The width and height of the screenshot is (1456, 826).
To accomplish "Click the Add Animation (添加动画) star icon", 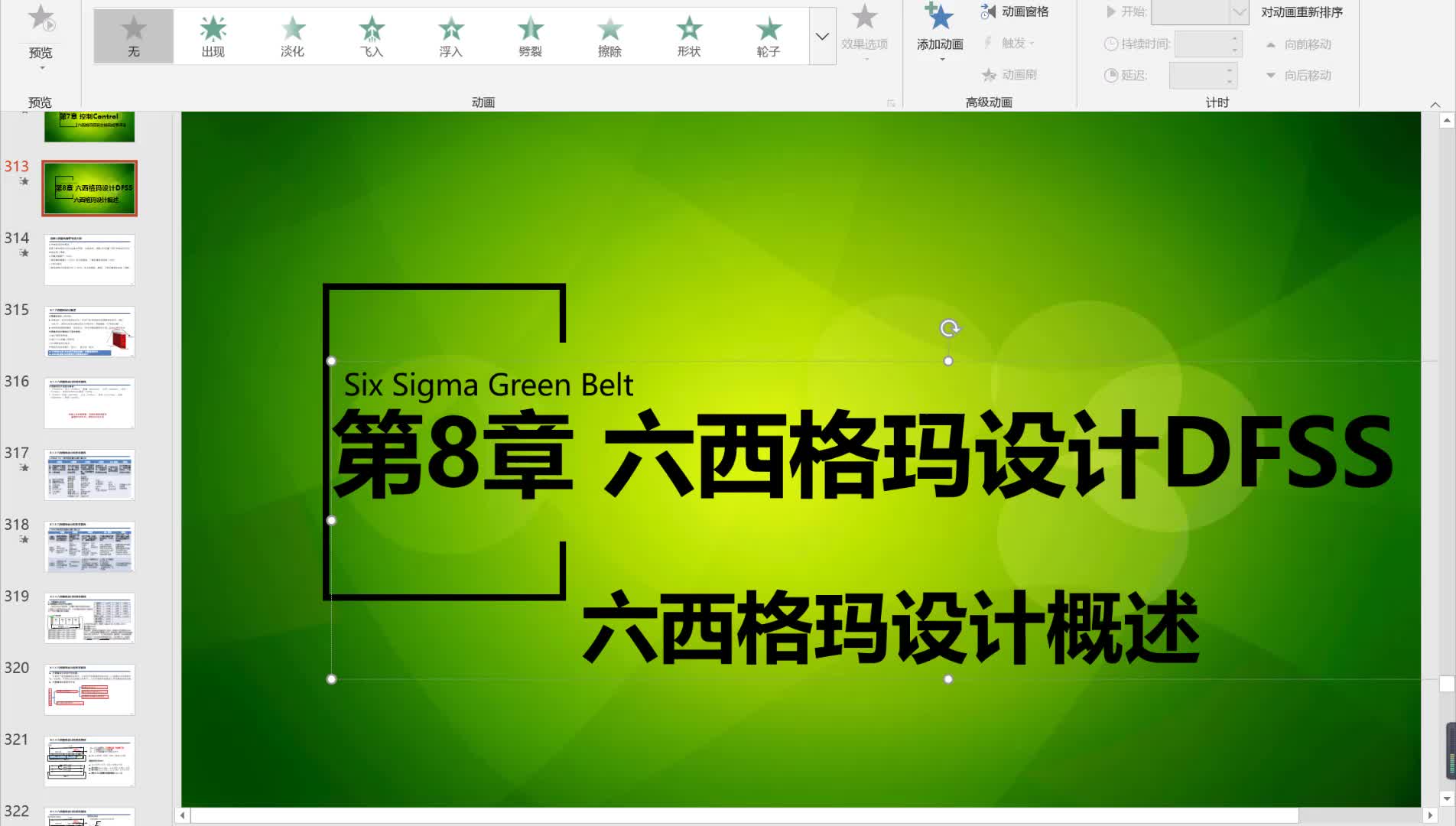I will point(940,17).
